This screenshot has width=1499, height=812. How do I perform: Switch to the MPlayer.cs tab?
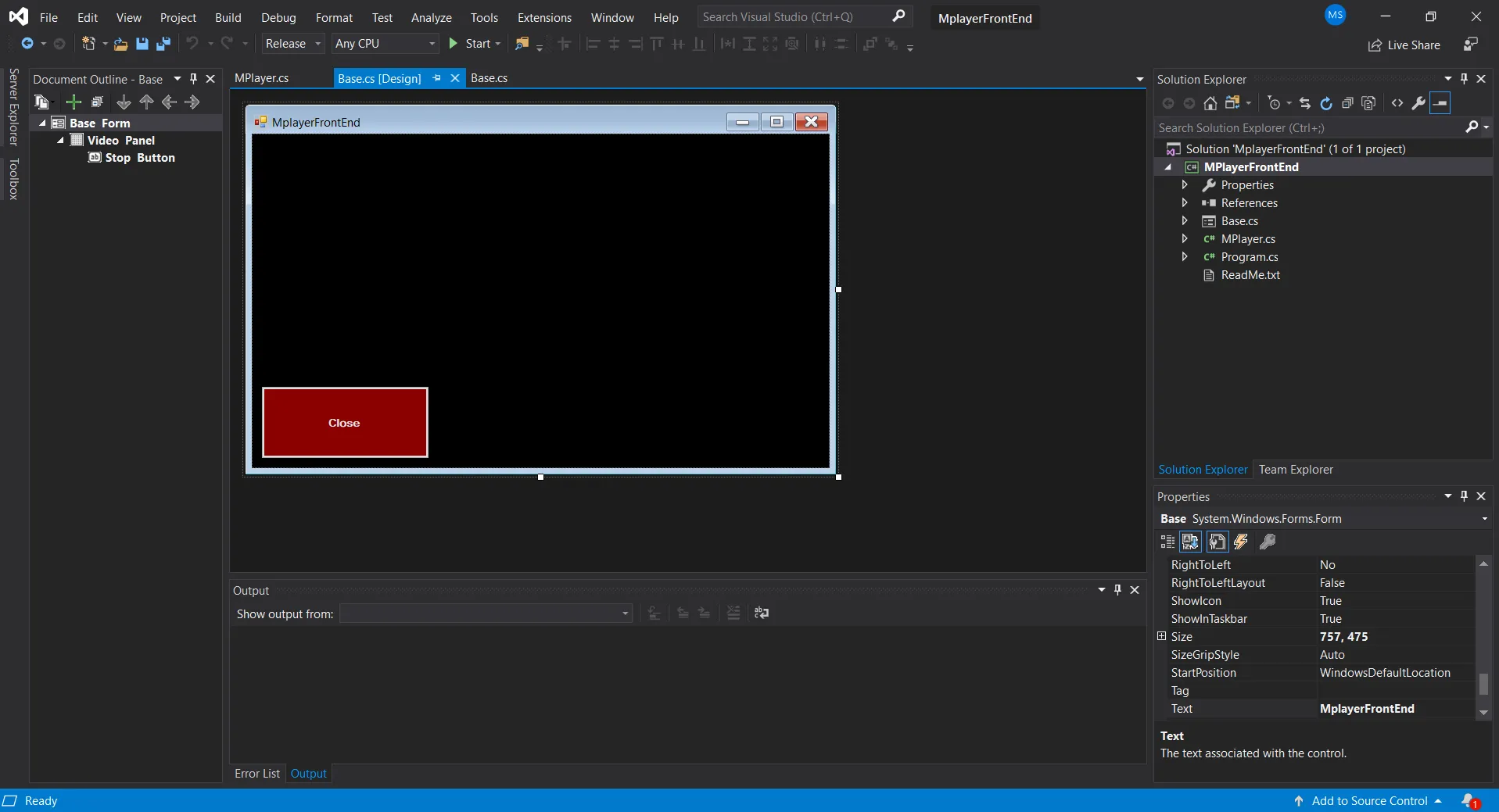pyautogui.click(x=262, y=78)
